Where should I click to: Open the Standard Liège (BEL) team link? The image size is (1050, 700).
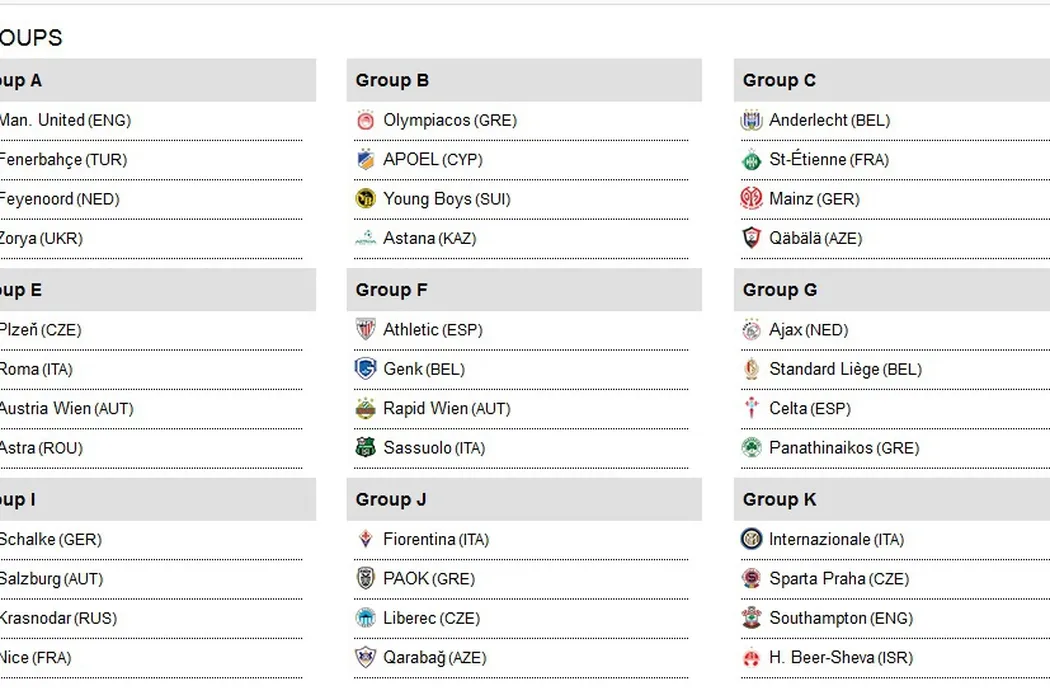click(x=845, y=369)
